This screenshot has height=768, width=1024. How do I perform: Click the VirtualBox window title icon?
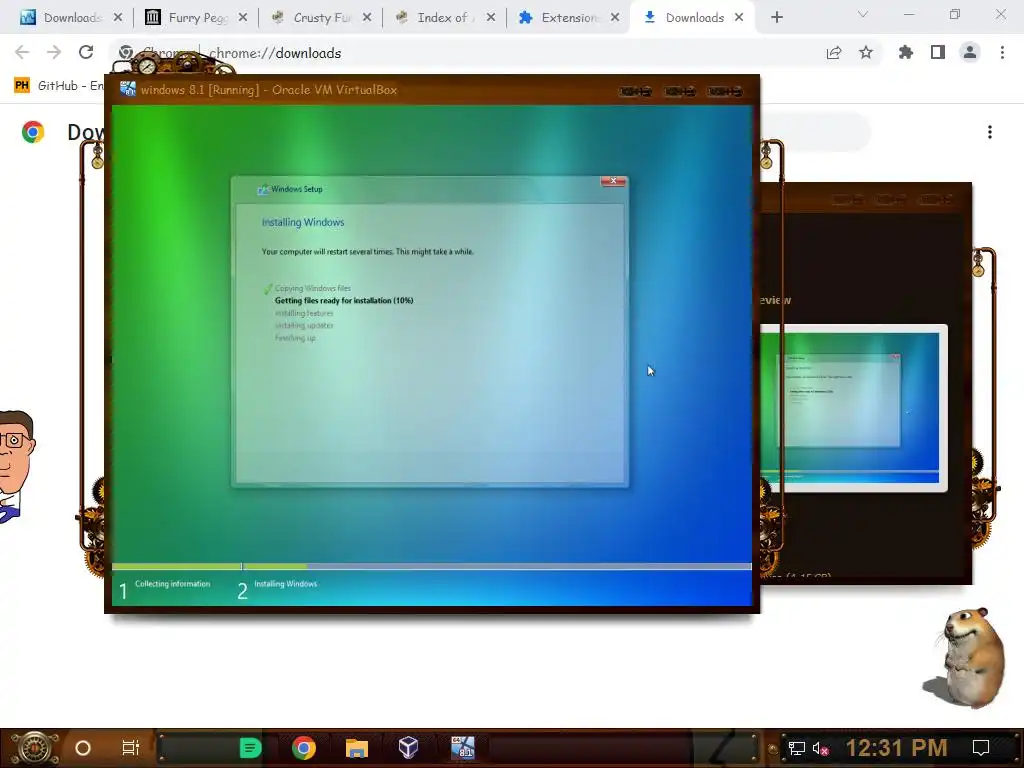click(x=128, y=89)
